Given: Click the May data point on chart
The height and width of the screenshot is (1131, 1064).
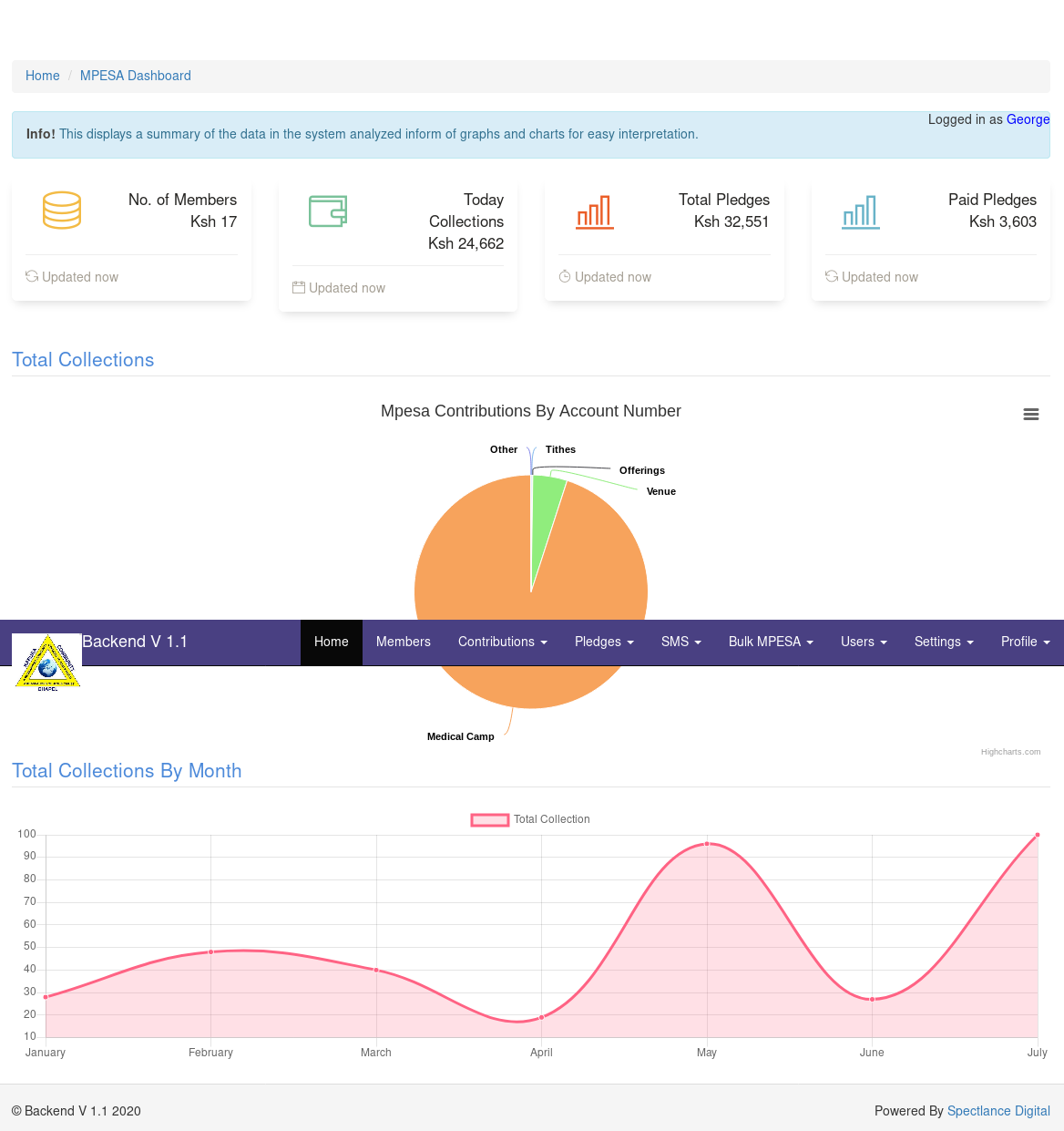Looking at the screenshot, I should click(x=707, y=844).
